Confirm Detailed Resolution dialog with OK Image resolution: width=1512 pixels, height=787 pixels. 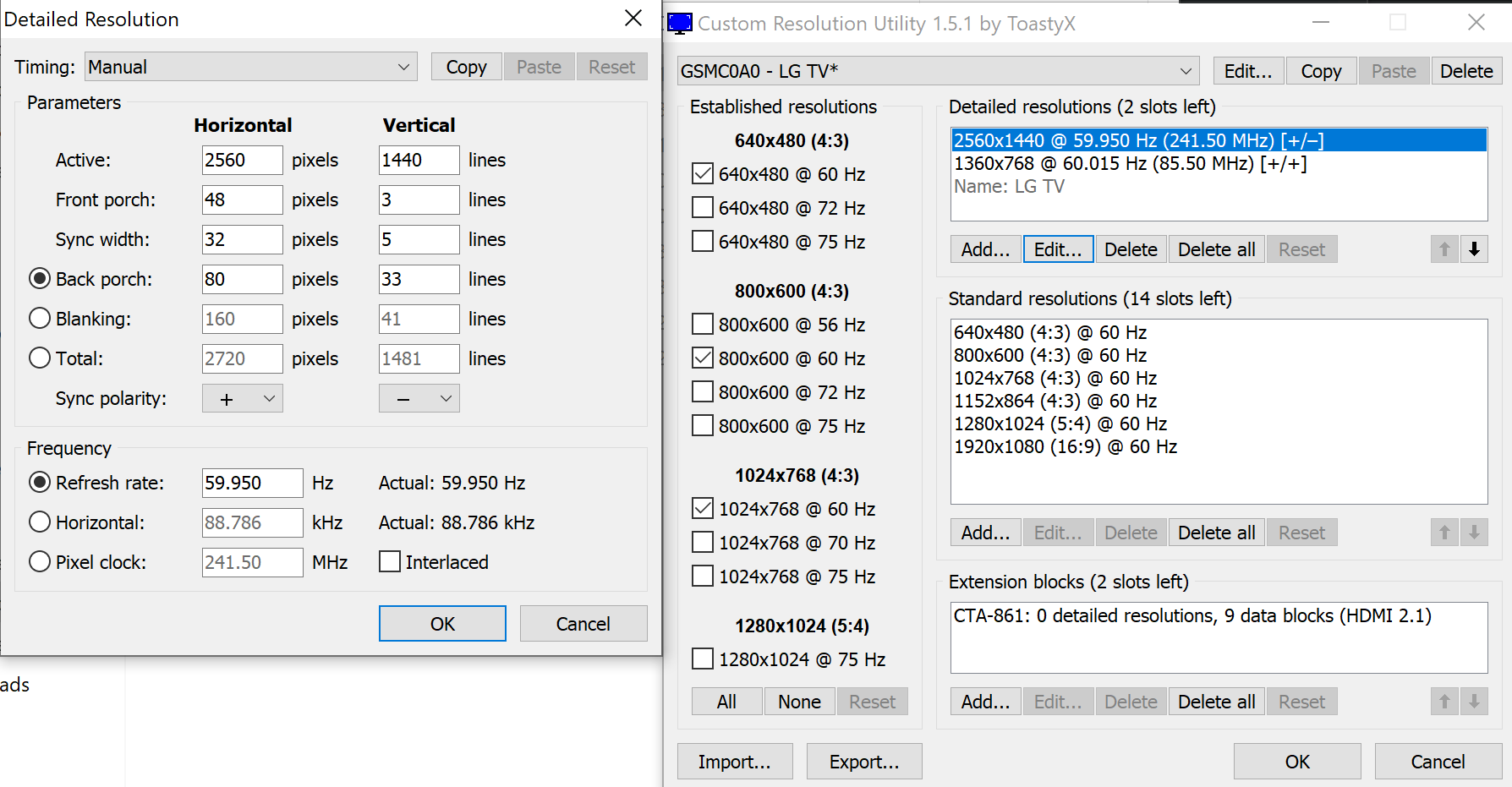click(442, 624)
